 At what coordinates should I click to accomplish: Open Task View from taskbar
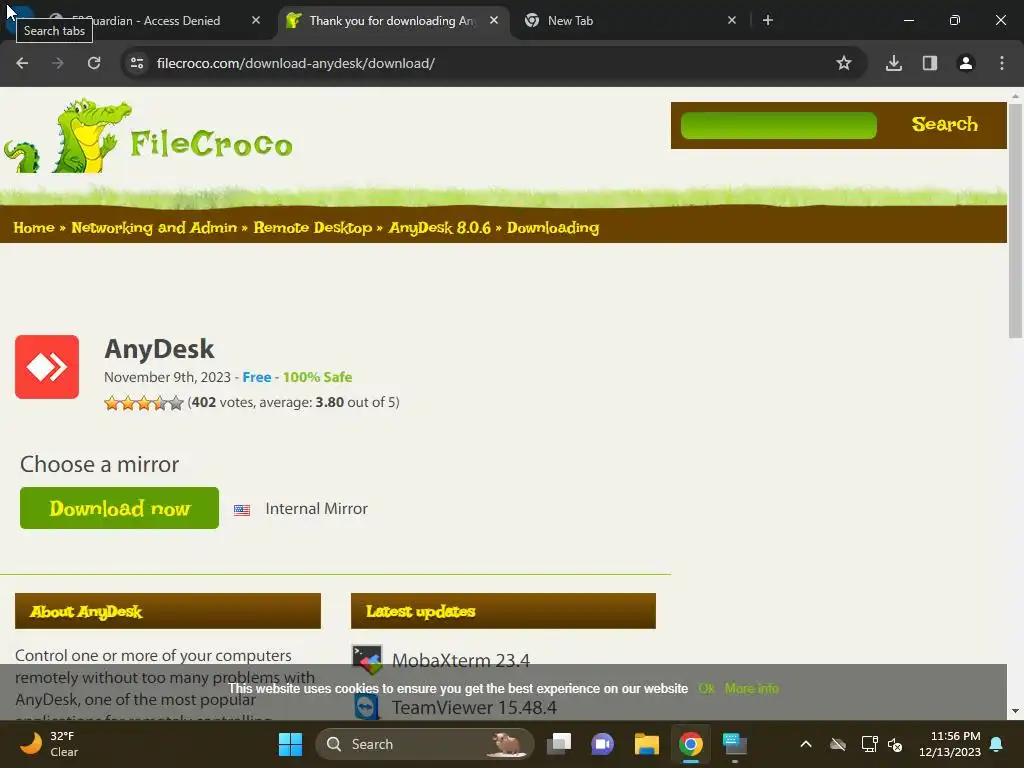pos(559,744)
